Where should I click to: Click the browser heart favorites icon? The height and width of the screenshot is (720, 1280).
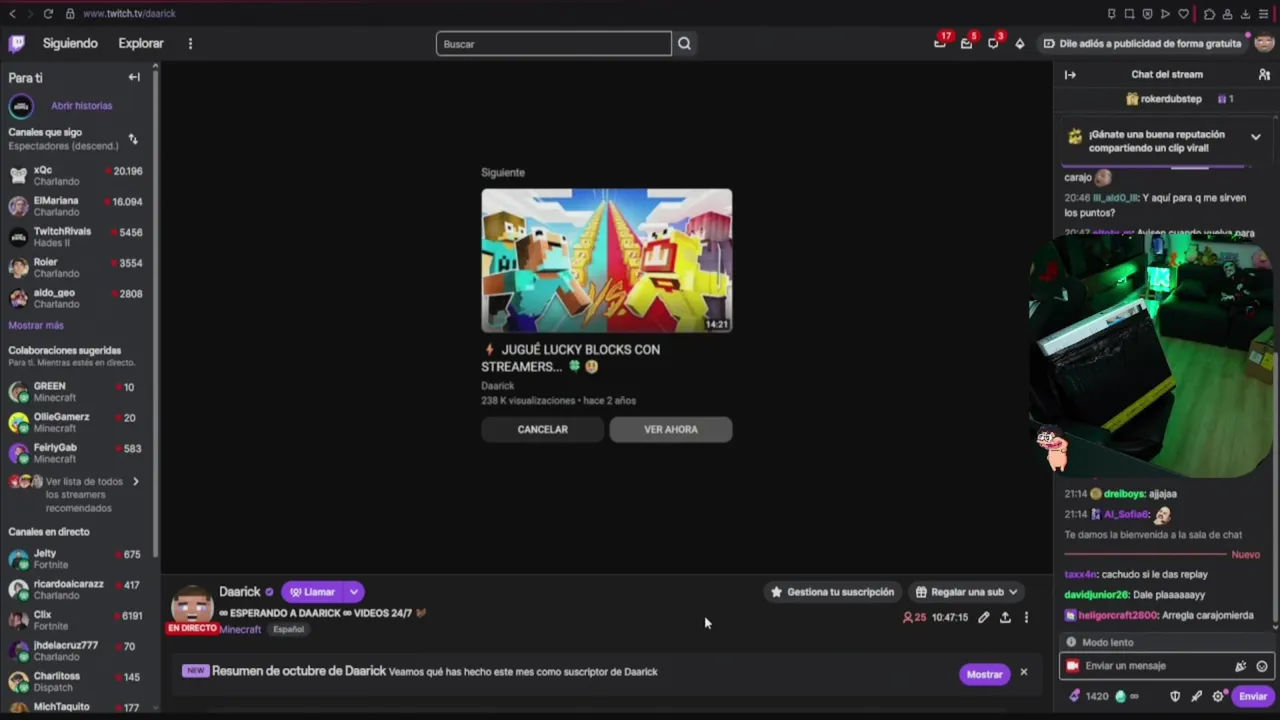coord(1184,14)
